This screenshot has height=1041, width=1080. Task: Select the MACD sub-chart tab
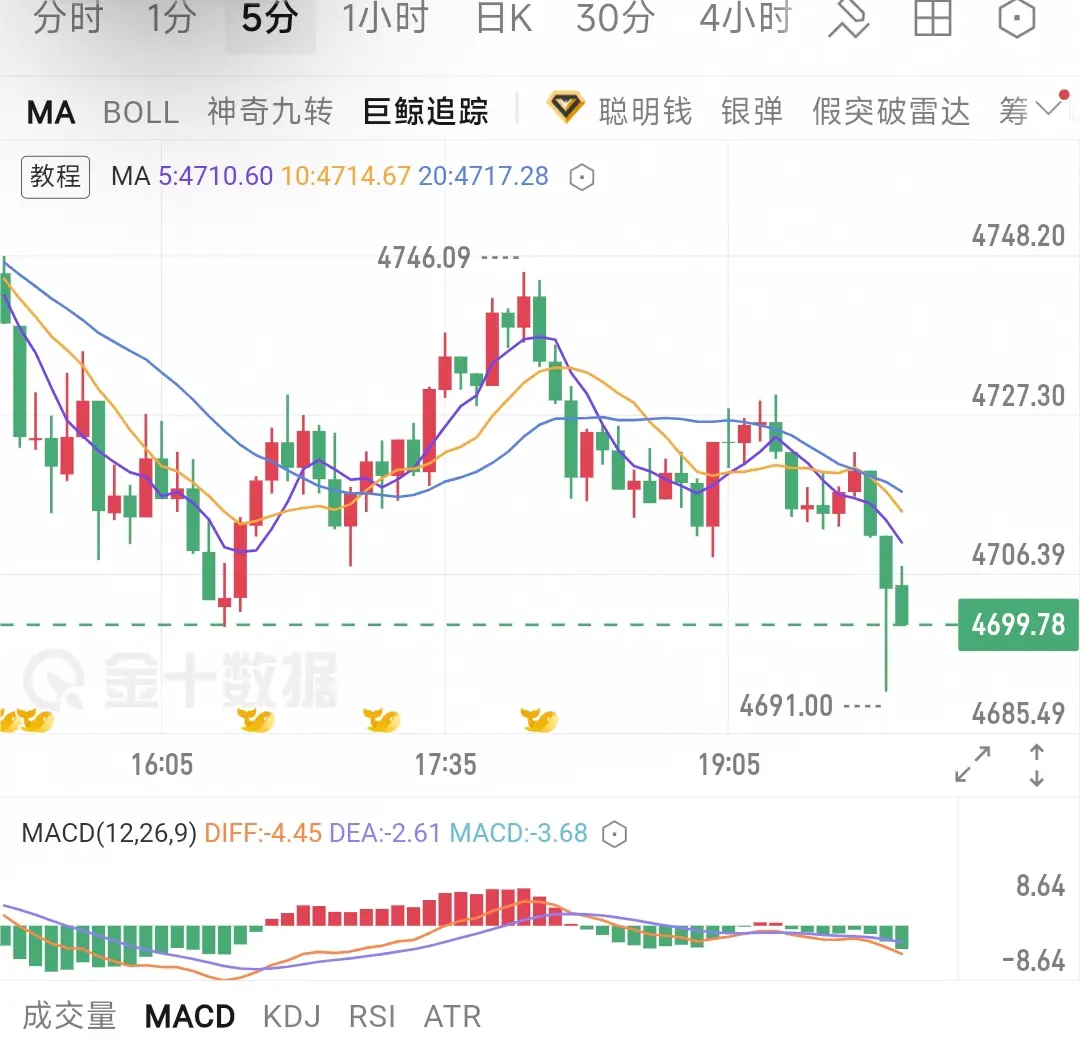189,1016
